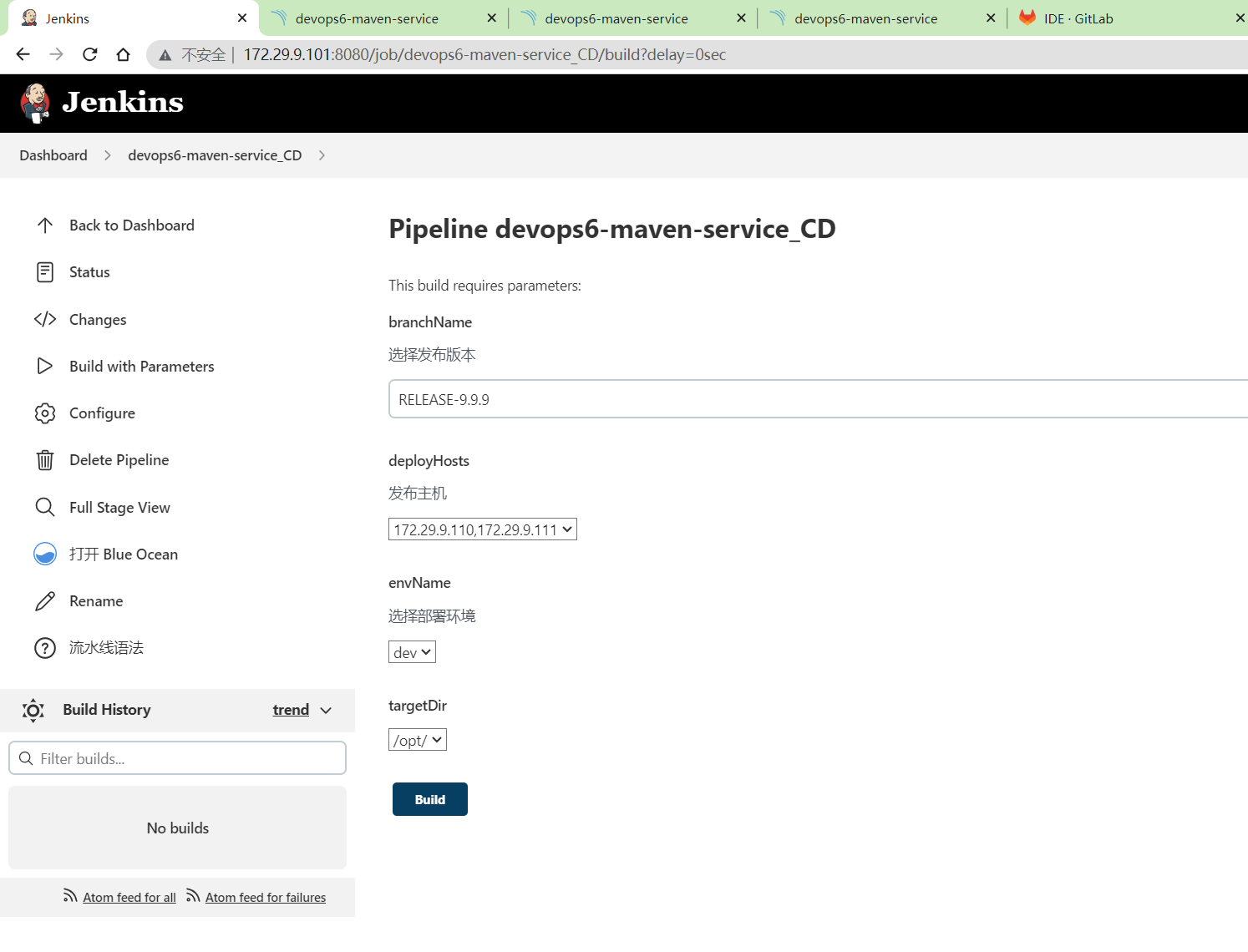Viewport: 1248px width, 952px height.
Task: Click the blue Build button
Action: click(430, 799)
